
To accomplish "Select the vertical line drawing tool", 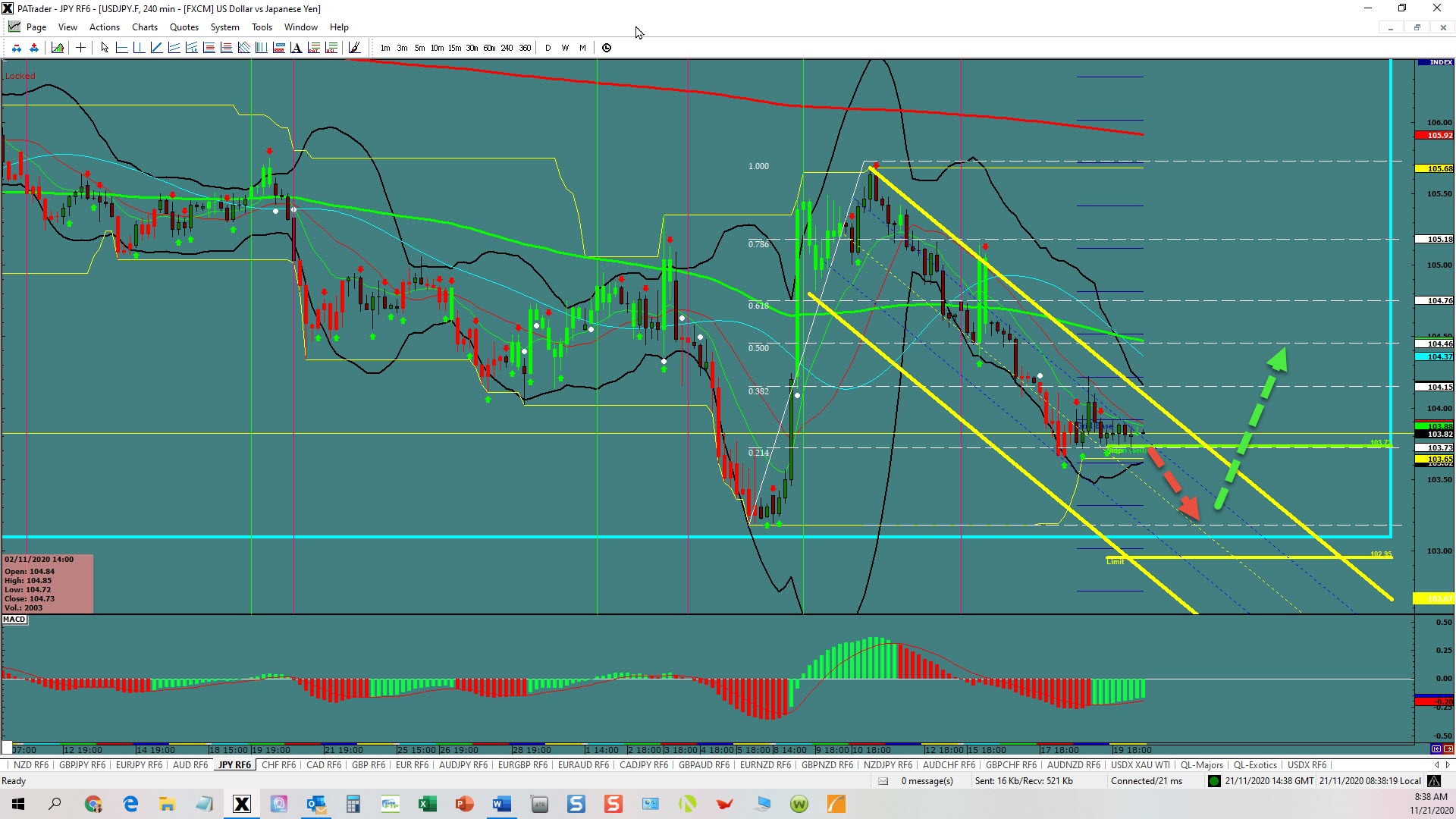I will [x=140, y=48].
